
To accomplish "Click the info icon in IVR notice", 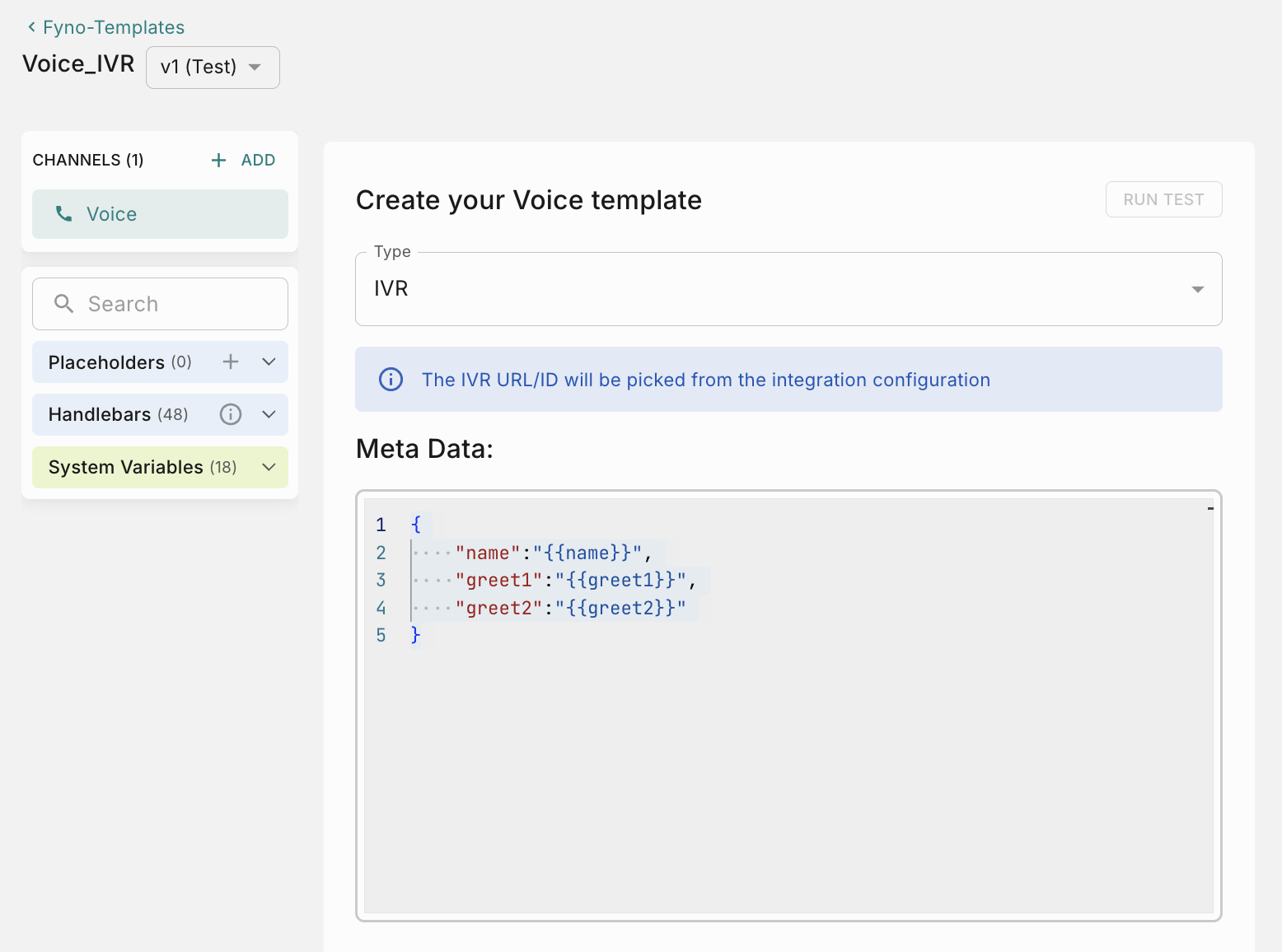I will (x=391, y=380).
